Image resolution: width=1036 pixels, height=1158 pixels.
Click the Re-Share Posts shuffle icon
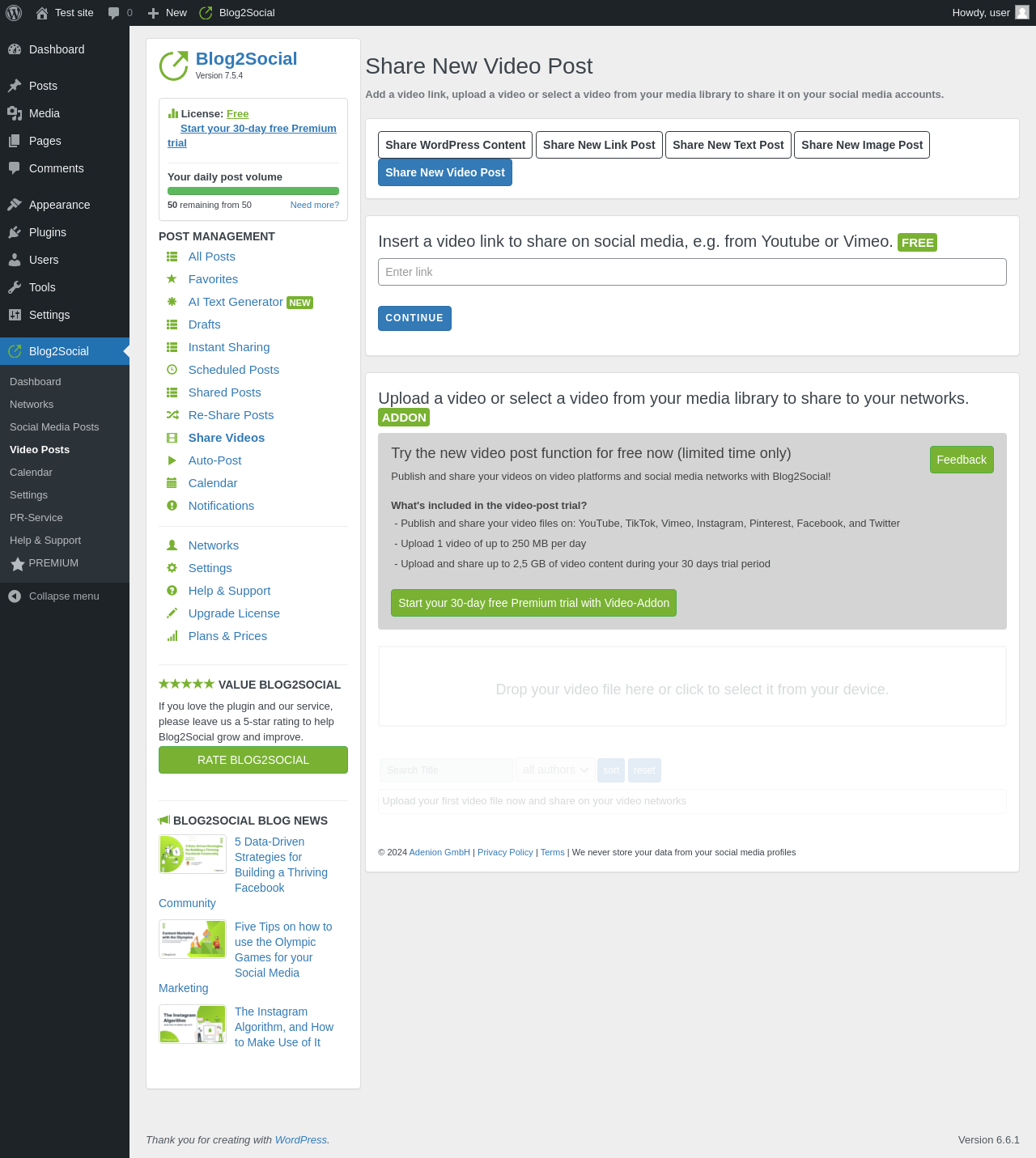click(172, 415)
